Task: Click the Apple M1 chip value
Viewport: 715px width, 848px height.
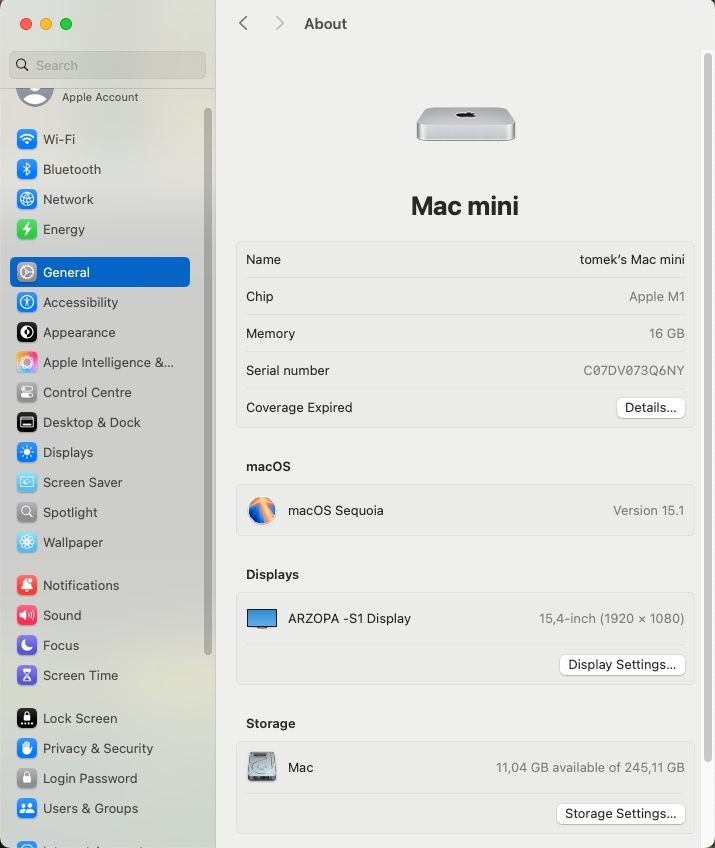Action: tap(657, 296)
